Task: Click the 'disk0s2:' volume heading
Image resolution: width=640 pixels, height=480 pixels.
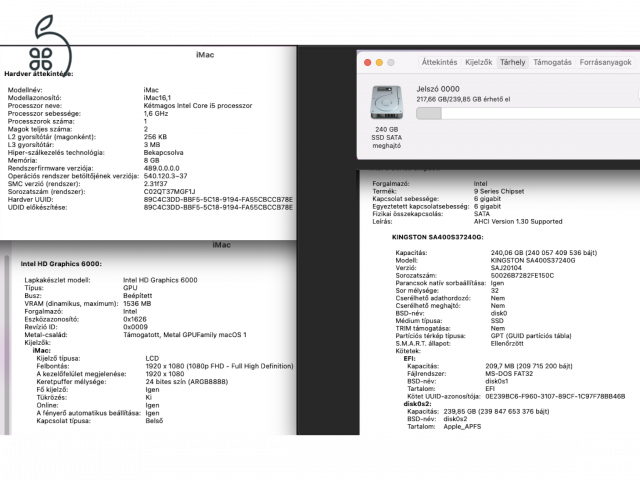Action: [417, 404]
